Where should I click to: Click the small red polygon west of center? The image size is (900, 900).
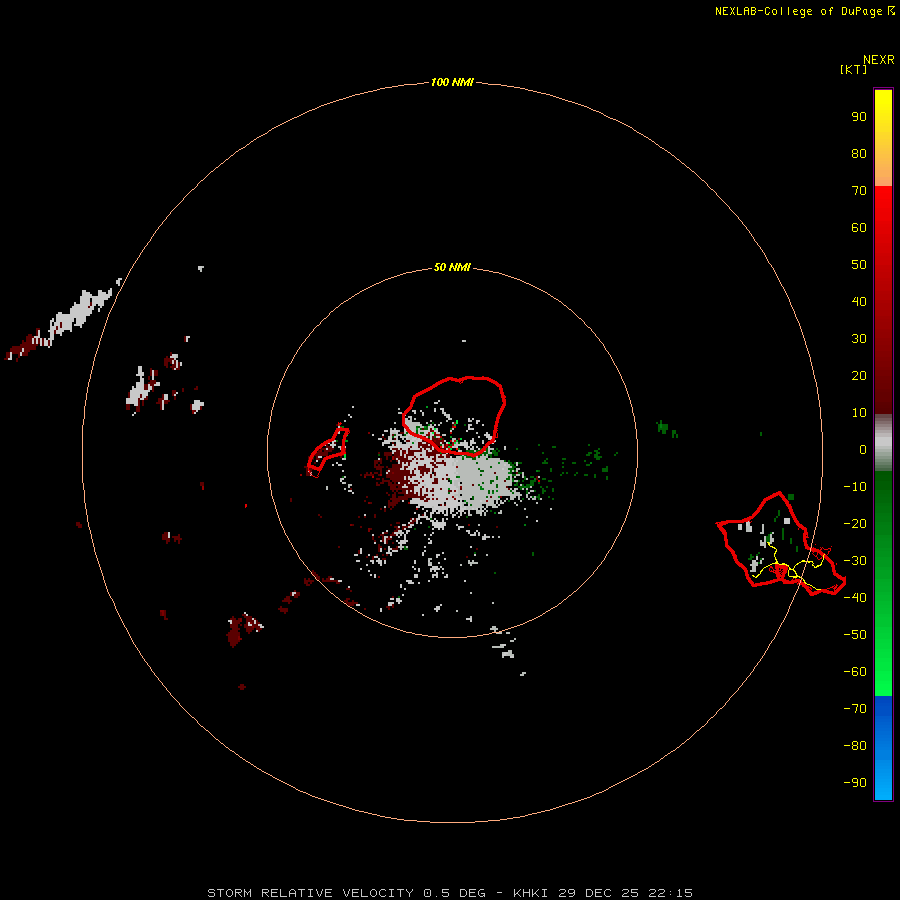pos(328,452)
